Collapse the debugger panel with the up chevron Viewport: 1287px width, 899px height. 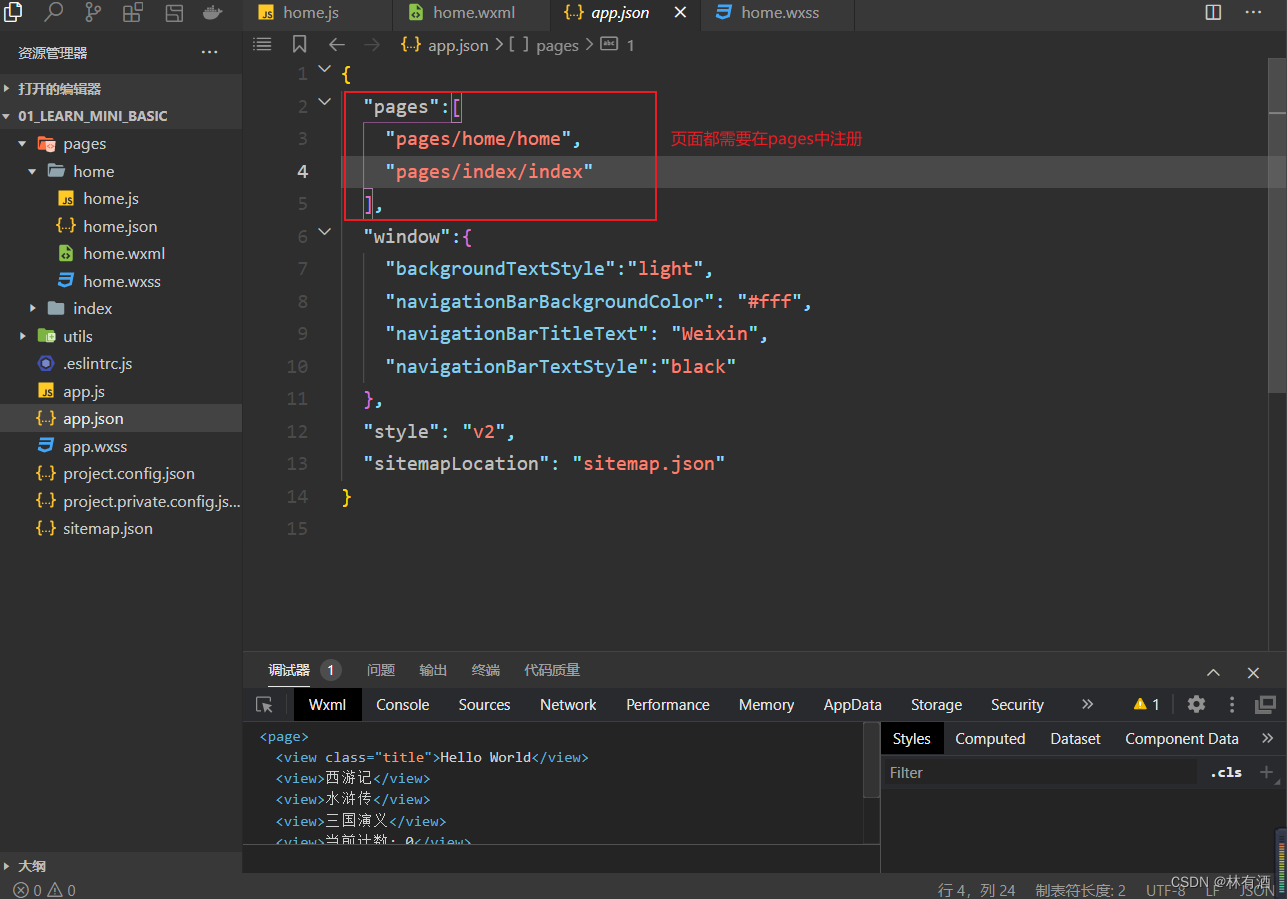click(1213, 672)
